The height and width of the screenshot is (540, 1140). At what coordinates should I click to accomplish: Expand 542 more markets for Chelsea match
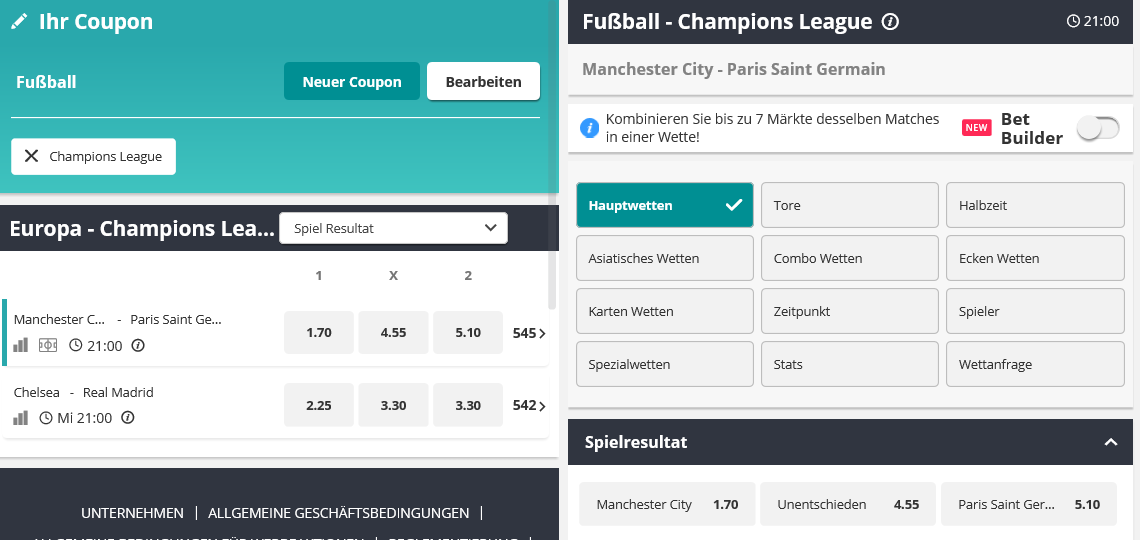529,406
